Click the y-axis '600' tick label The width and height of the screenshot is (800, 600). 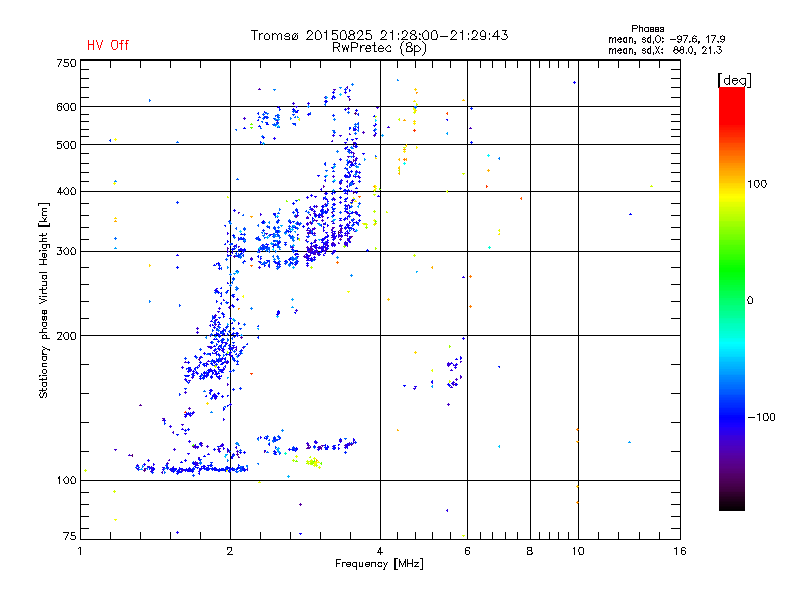(x=66, y=107)
